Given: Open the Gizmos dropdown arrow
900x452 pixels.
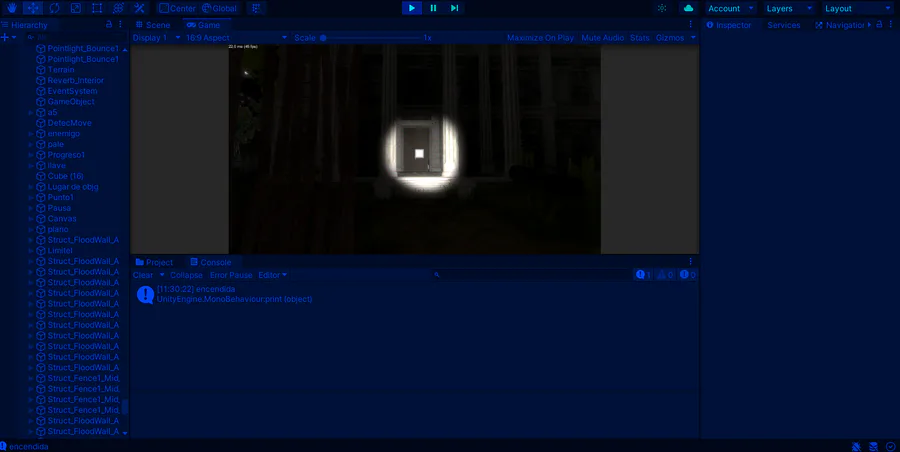Looking at the screenshot, I should pos(693,38).
